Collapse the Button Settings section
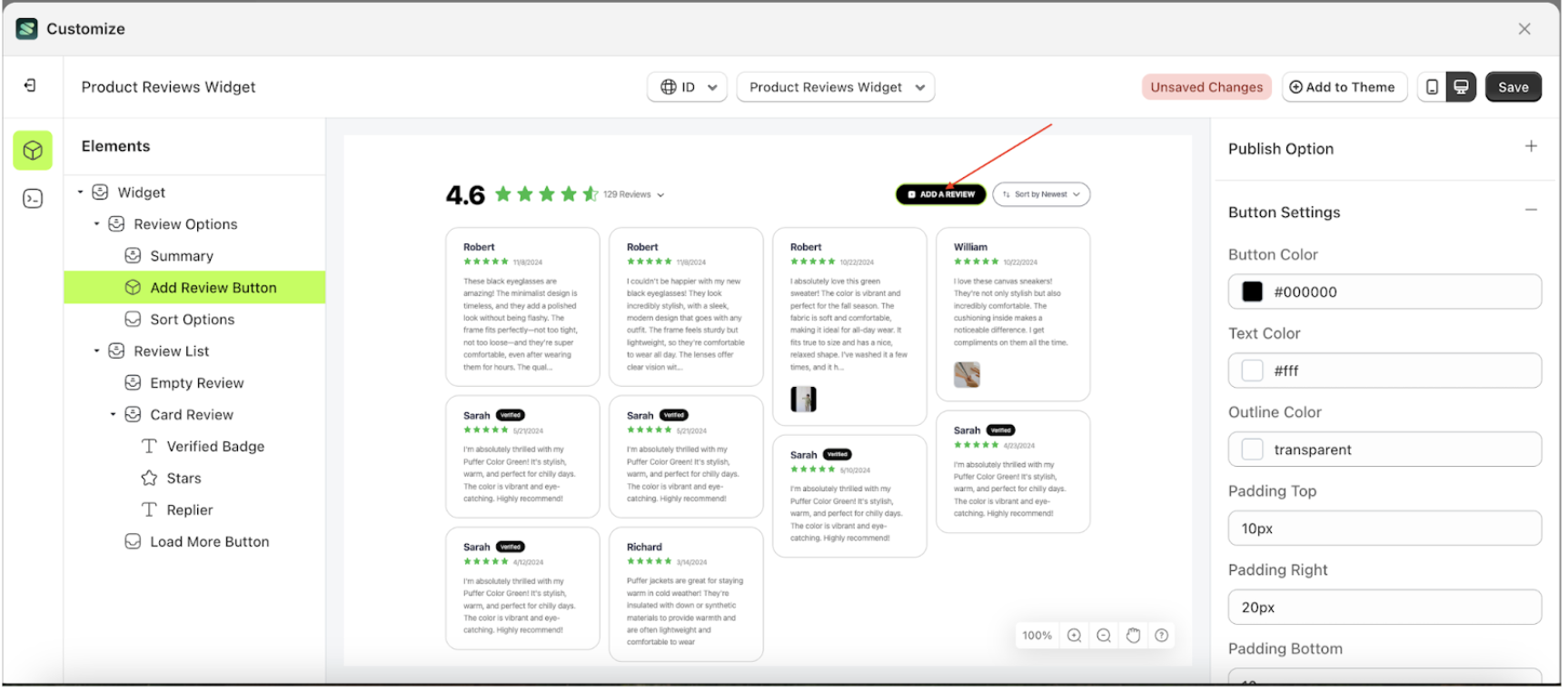Image resolution: width=1568 pixels, height=692 pixels. click(x=1531, y=211)
